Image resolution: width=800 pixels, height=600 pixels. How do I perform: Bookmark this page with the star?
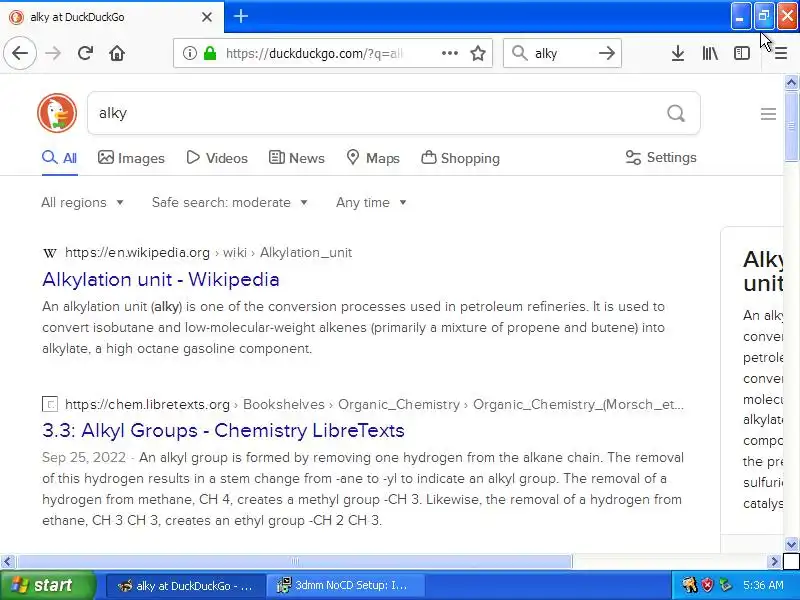(x=478, y=53)
